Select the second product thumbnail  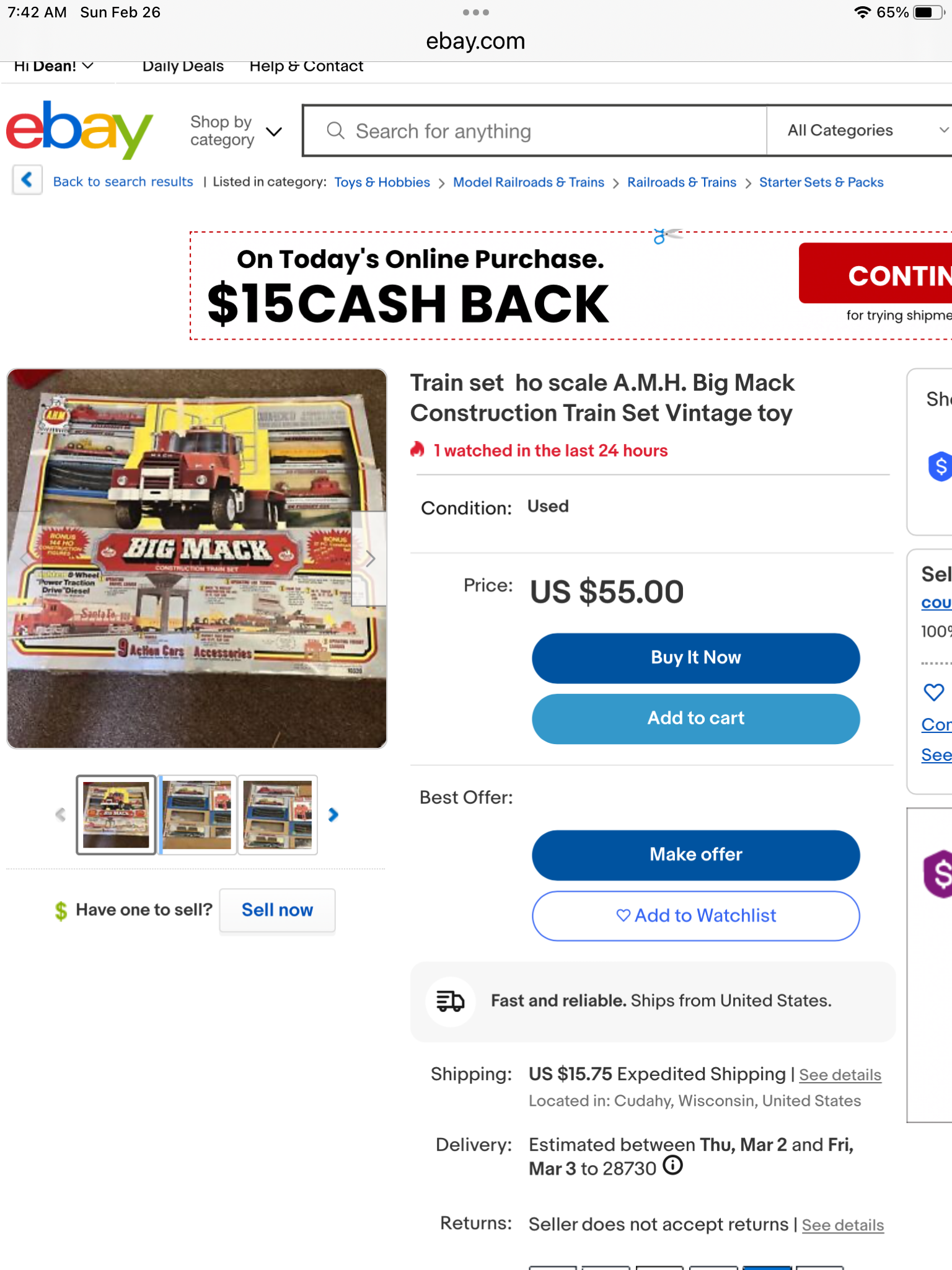coord(198,815)
